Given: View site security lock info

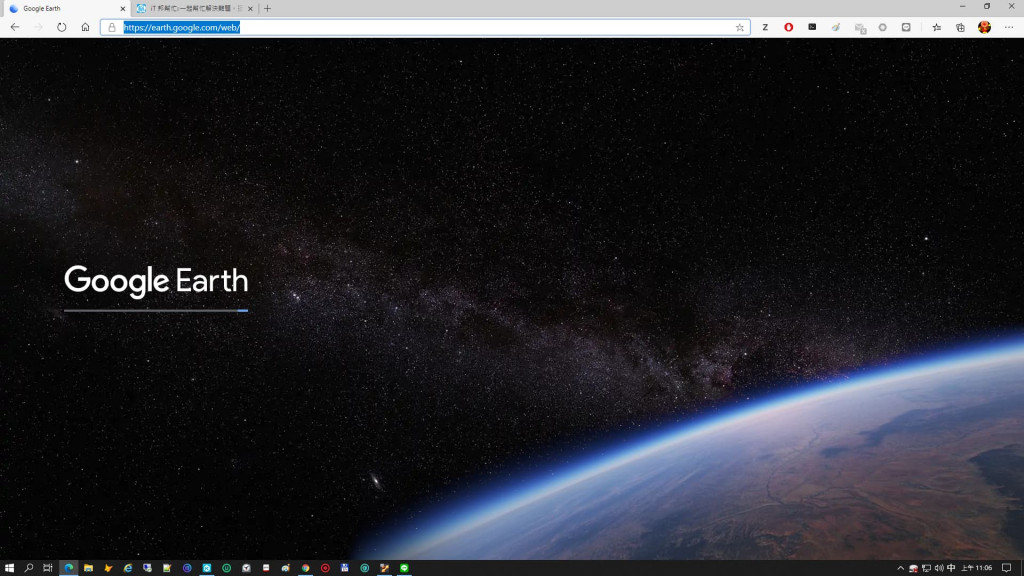Looking at the screenshot, I should point(112,27).
